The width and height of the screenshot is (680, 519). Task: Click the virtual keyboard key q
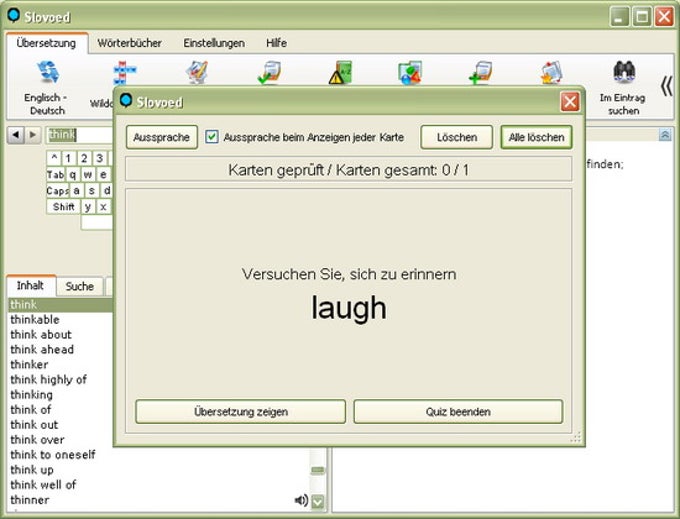[x=72, y=174]
